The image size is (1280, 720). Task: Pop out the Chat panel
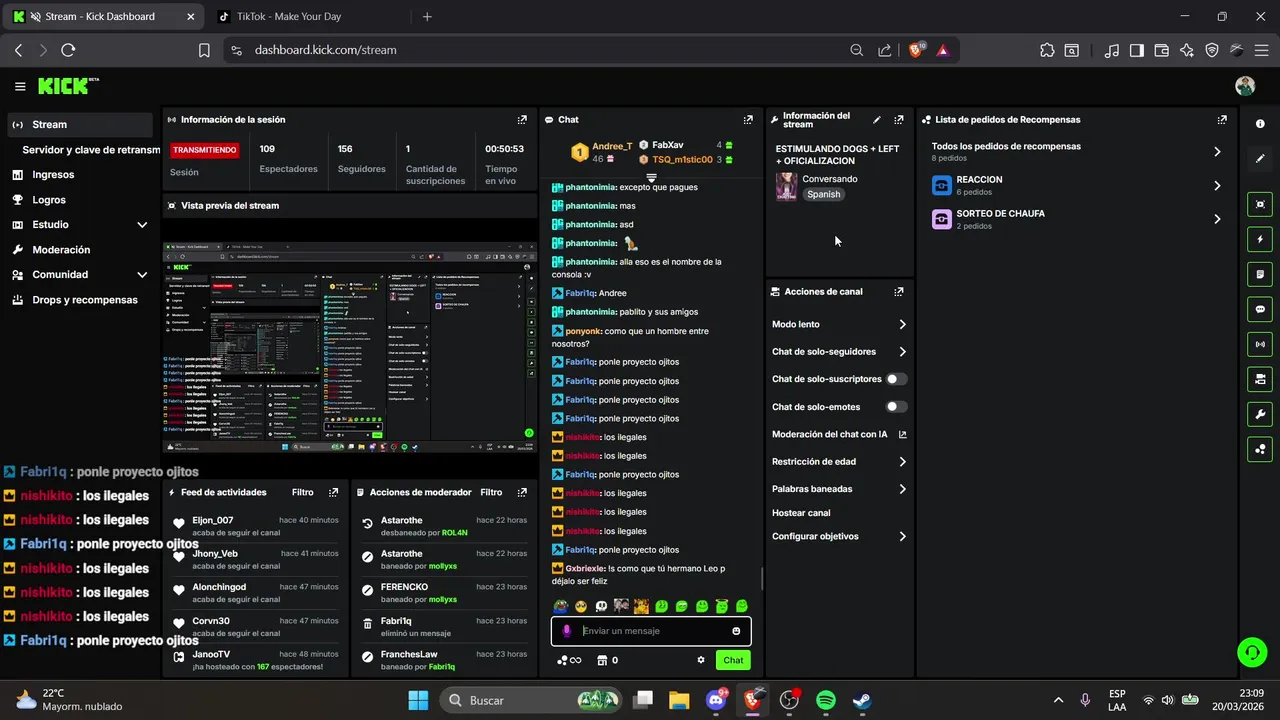pos(748,119)
